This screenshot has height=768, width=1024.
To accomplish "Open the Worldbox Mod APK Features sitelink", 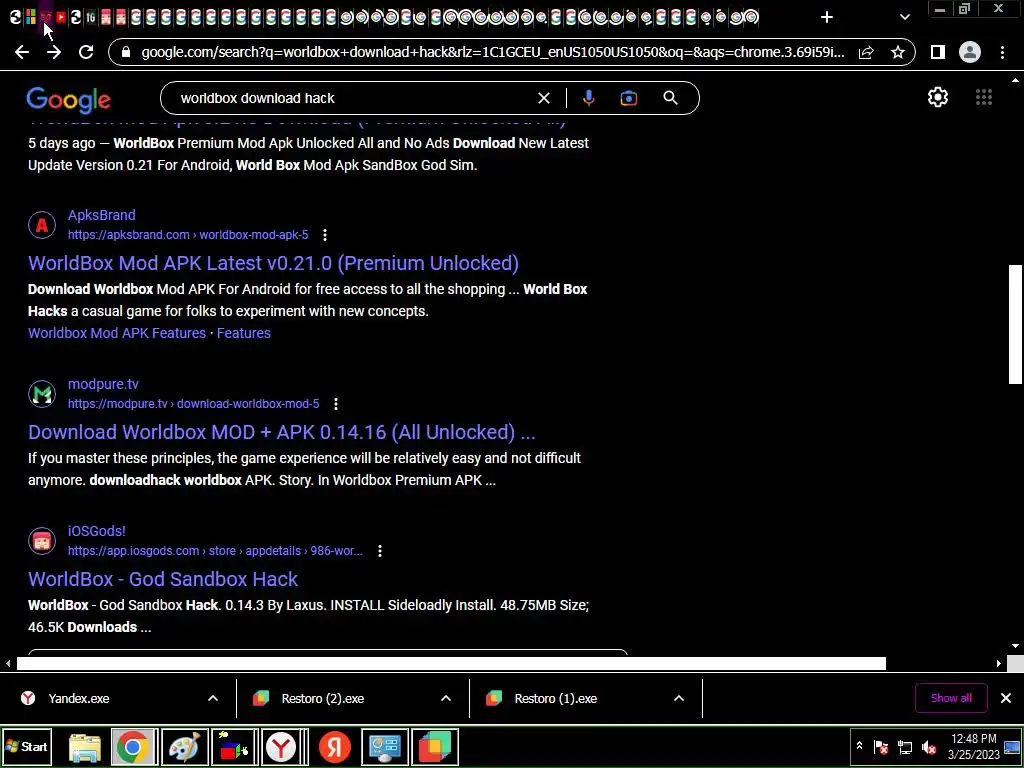I will pyautogui.click(x=117, y=333).
